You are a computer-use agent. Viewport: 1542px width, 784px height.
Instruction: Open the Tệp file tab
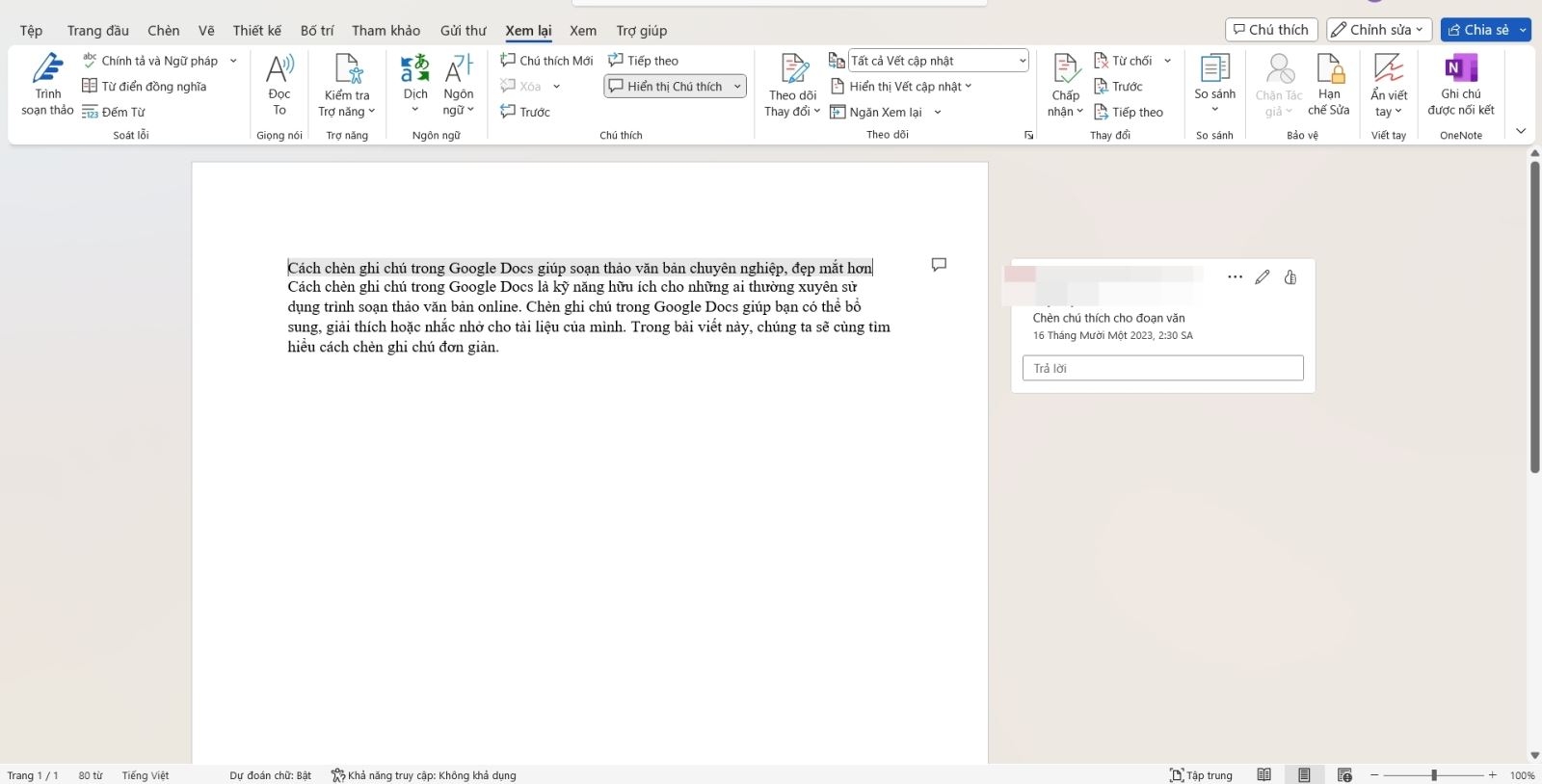[31, 31]
